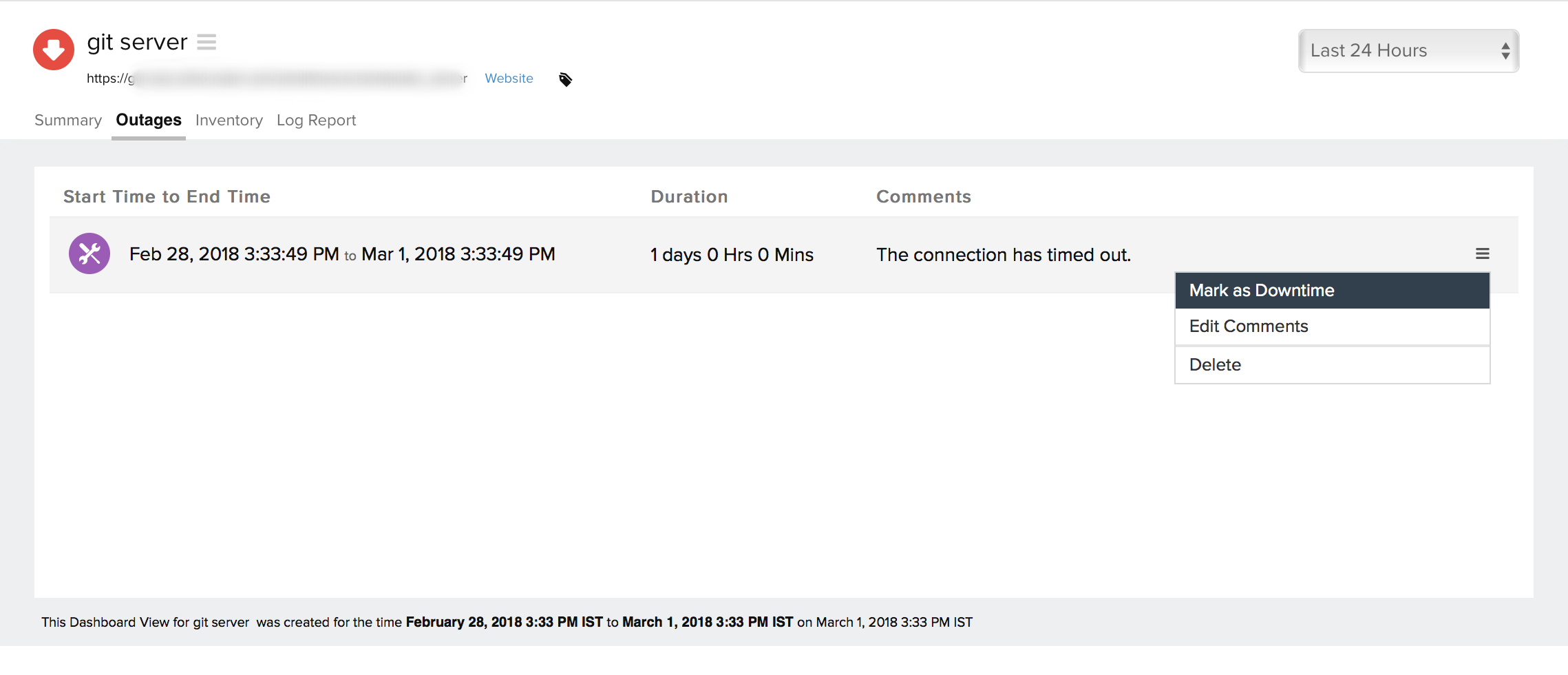Stay on the Outages tab
Screen dimensions: 1568x675
[148, 120]
